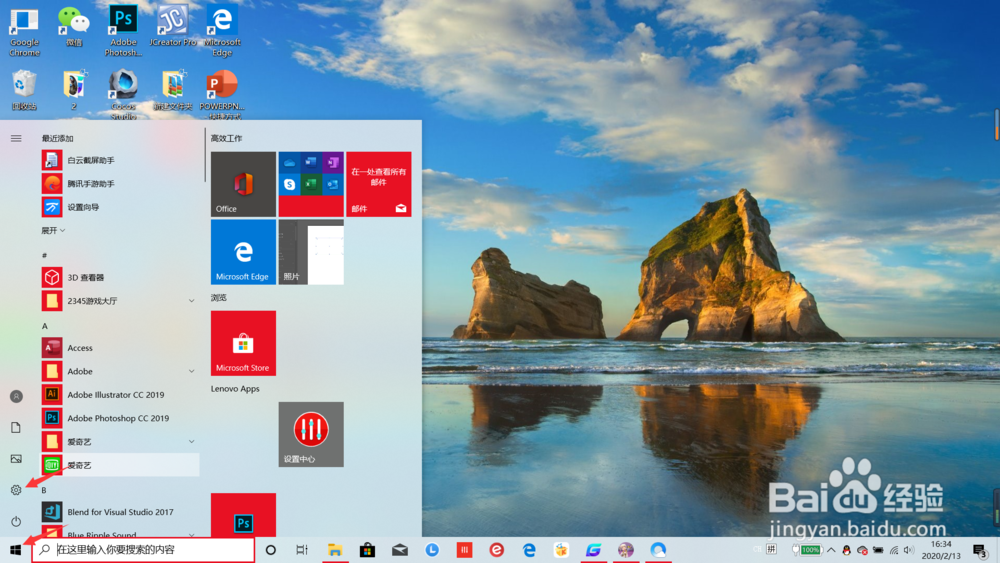Open Cortana circle on taskbar
The image size is (1000, 563).
pyautogui.click(x=270, y=550)
